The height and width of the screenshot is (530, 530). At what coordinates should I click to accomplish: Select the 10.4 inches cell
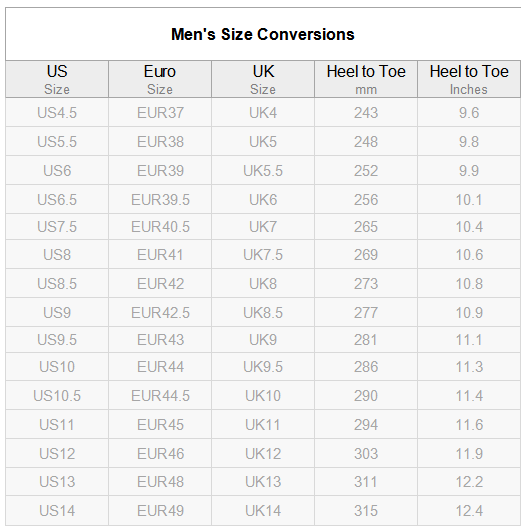point(469,227)
